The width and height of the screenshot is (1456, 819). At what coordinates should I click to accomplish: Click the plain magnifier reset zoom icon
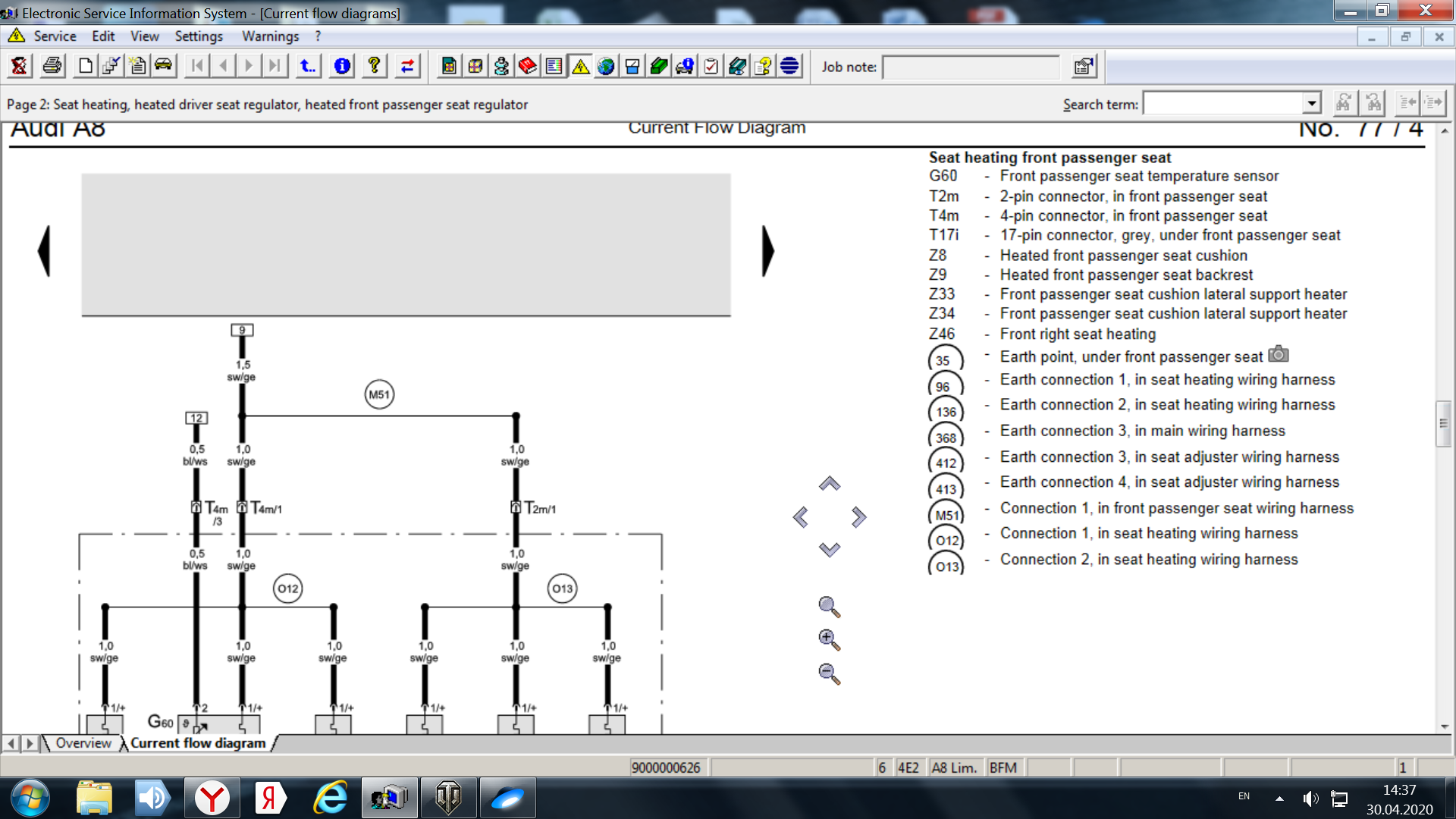pos(830,607)
